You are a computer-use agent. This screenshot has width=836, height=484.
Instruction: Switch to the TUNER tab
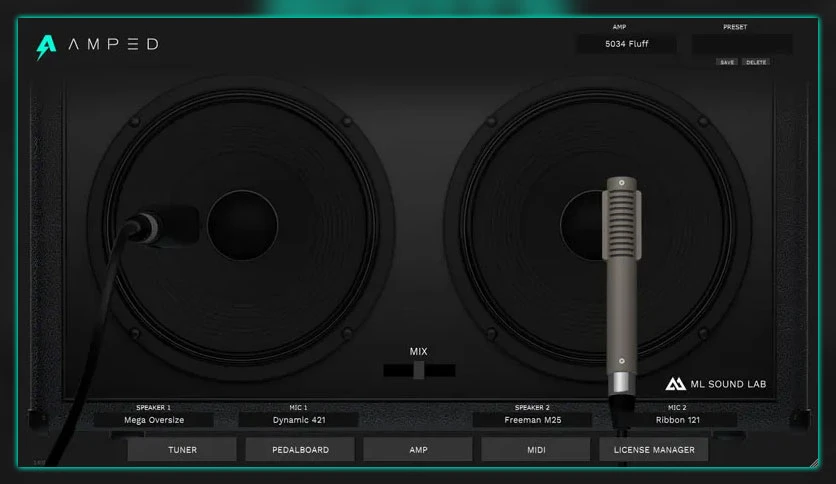click(182, 450)
